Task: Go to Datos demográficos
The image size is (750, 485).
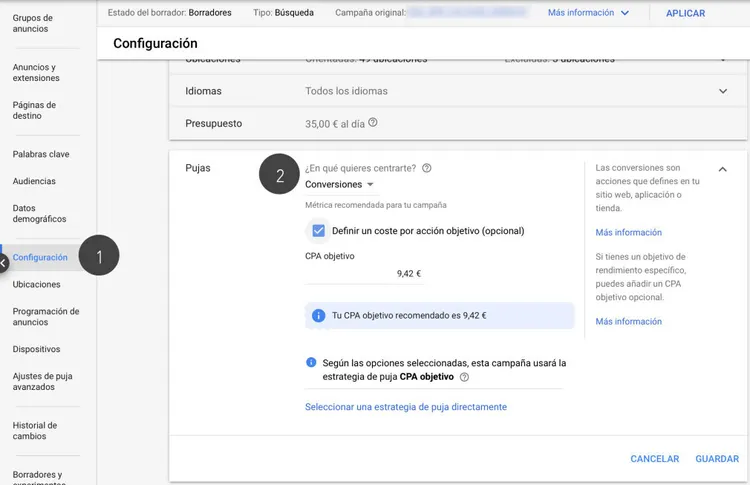Action: [x=39, y=213]
